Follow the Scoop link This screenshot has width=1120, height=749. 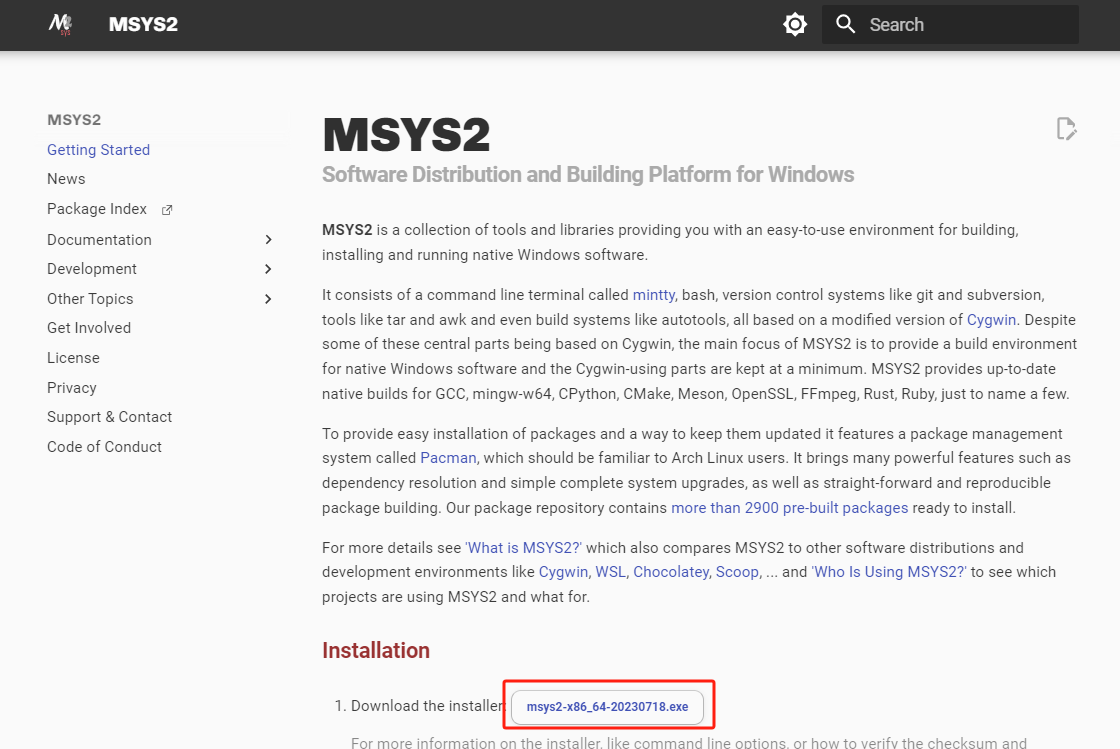[x=739, y=572]
